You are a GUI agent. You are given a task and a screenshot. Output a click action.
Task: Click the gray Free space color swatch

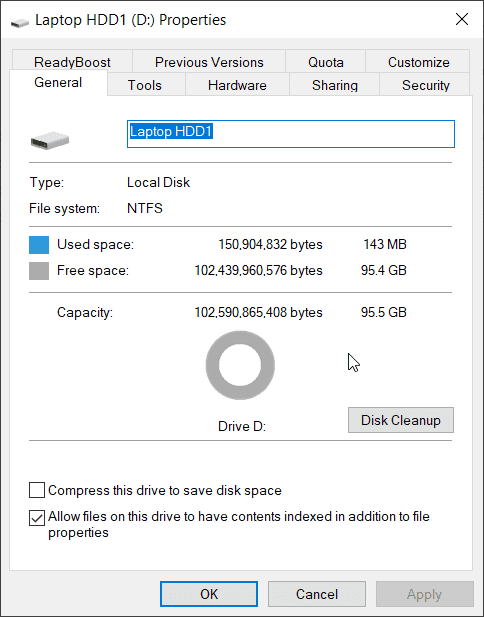coord(39,271)
